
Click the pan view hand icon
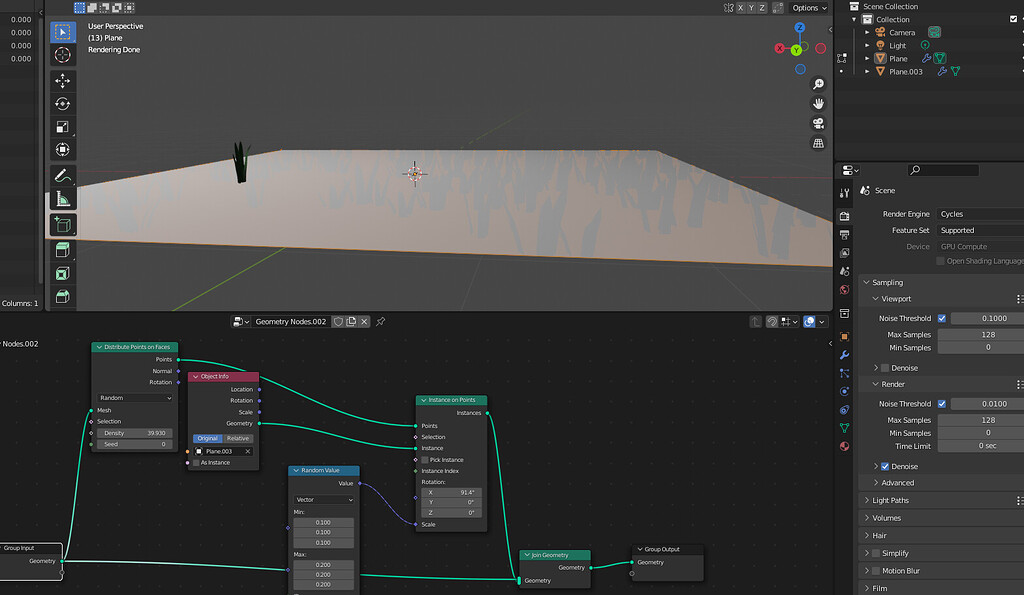point(818,104)
